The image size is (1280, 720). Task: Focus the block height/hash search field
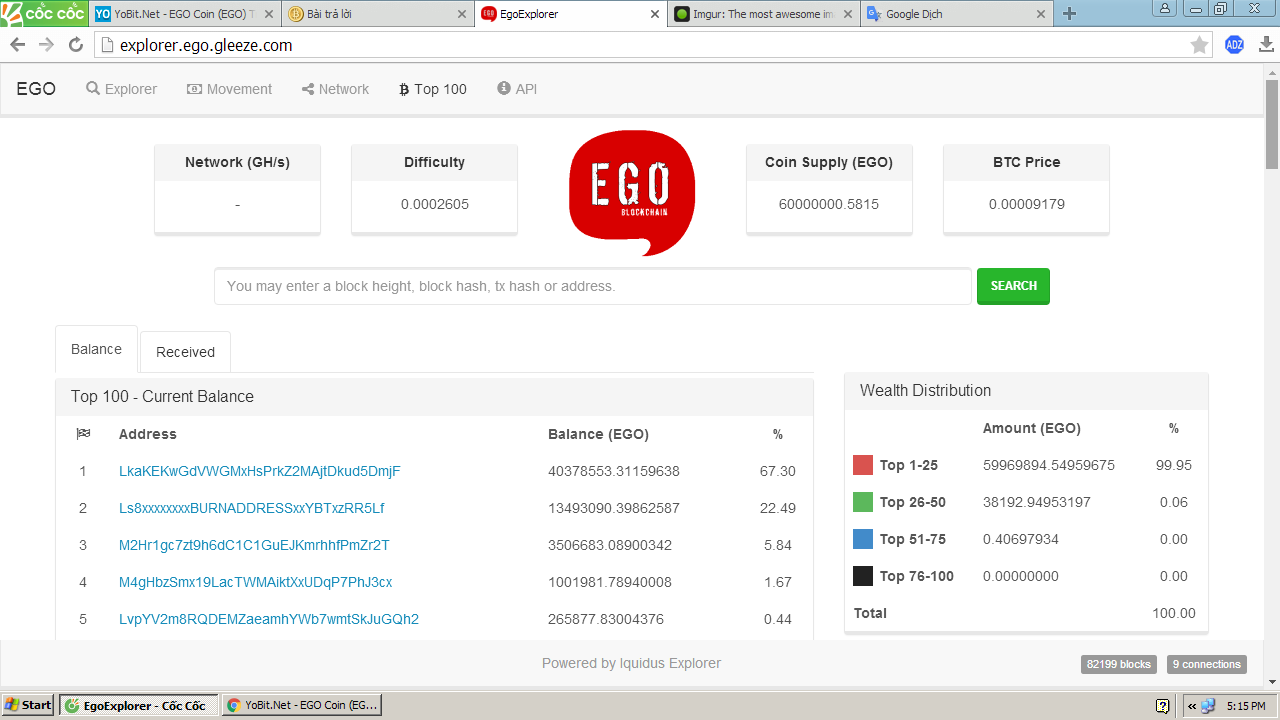tap(592, 286)
